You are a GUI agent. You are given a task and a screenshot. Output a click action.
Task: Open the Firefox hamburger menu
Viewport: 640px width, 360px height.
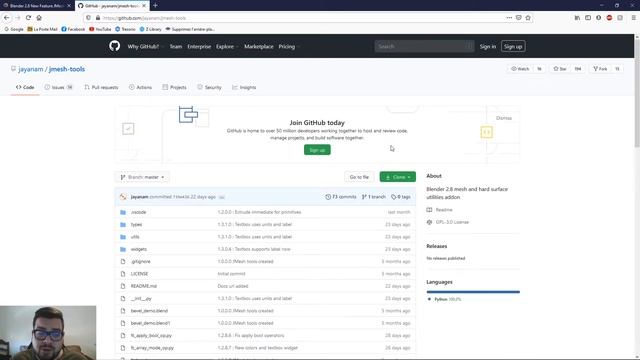pyautogui.click(x=633, y=18)
